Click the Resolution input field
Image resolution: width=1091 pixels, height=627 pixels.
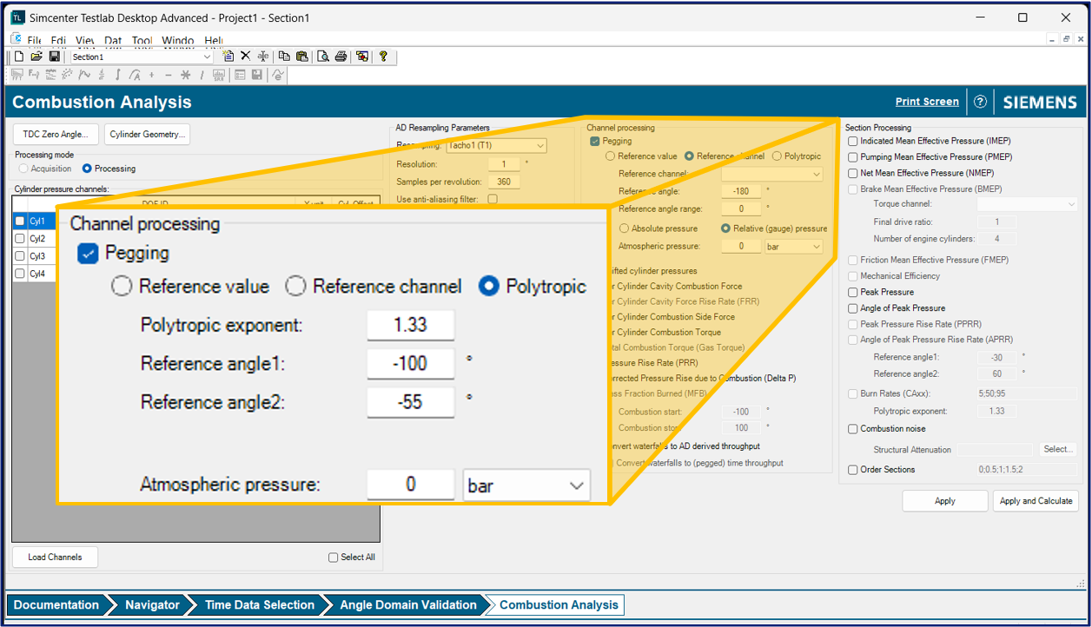click(x=504, y=164)
